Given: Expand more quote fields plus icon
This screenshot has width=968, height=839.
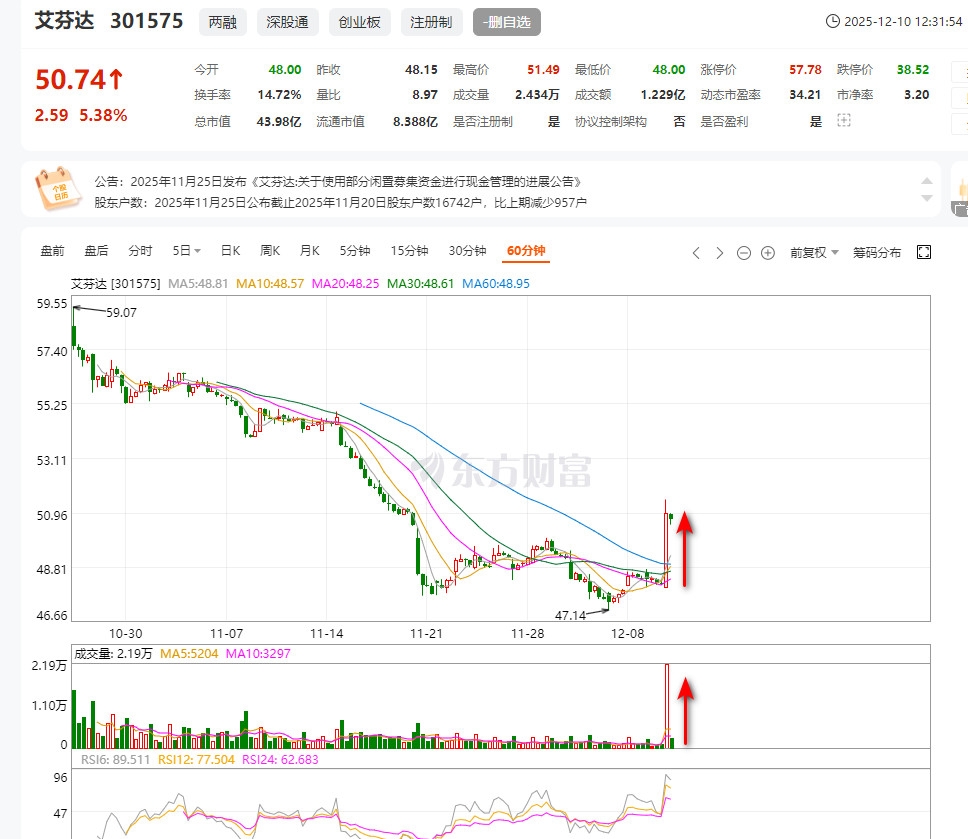Looking at the screenshot, I should pyautogui.click(x=843, y=120).
